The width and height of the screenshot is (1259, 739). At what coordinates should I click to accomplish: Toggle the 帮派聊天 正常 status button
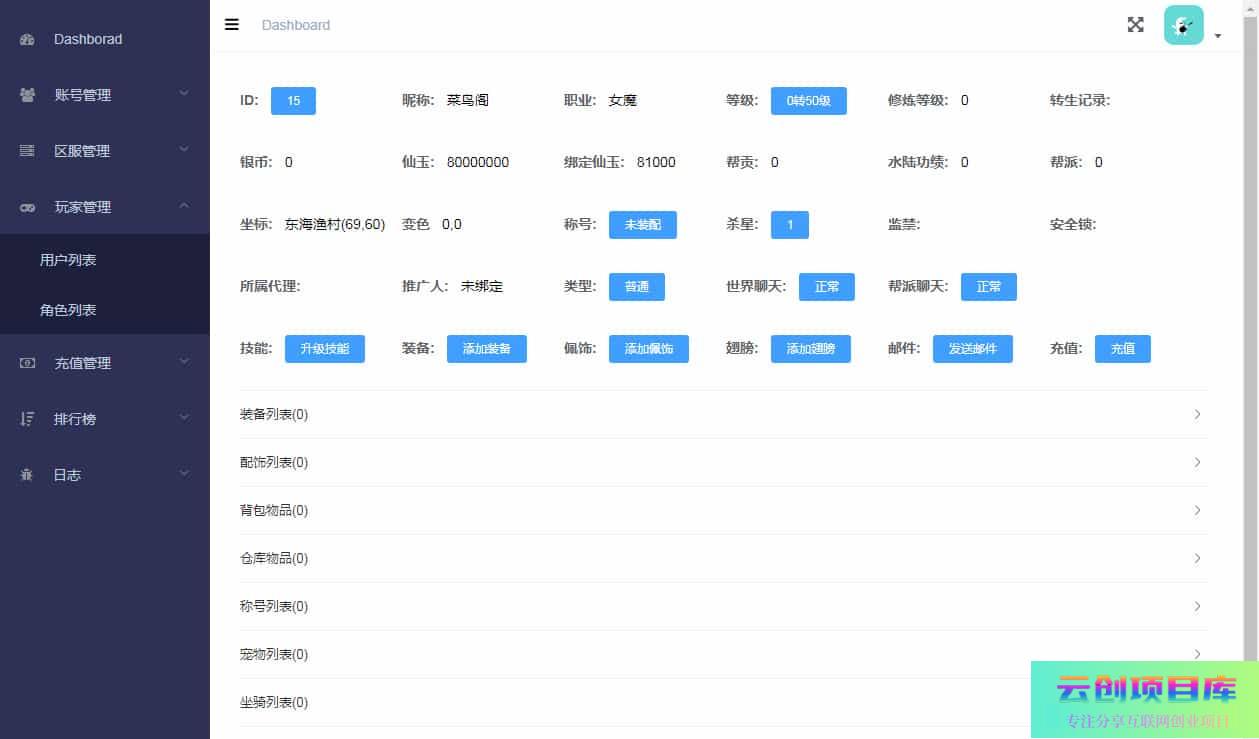coord(988,287)
